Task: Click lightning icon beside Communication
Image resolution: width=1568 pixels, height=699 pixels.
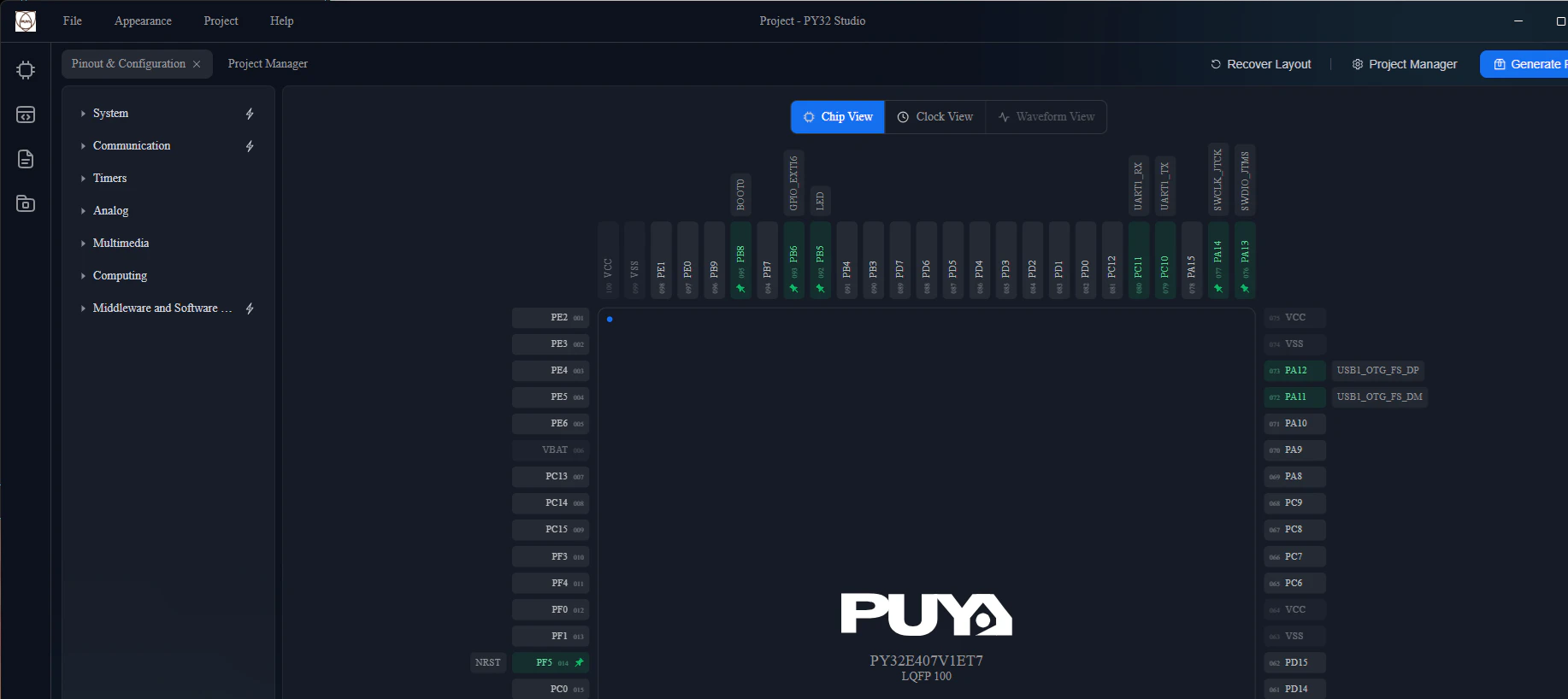Action: (x=250, y=146)
